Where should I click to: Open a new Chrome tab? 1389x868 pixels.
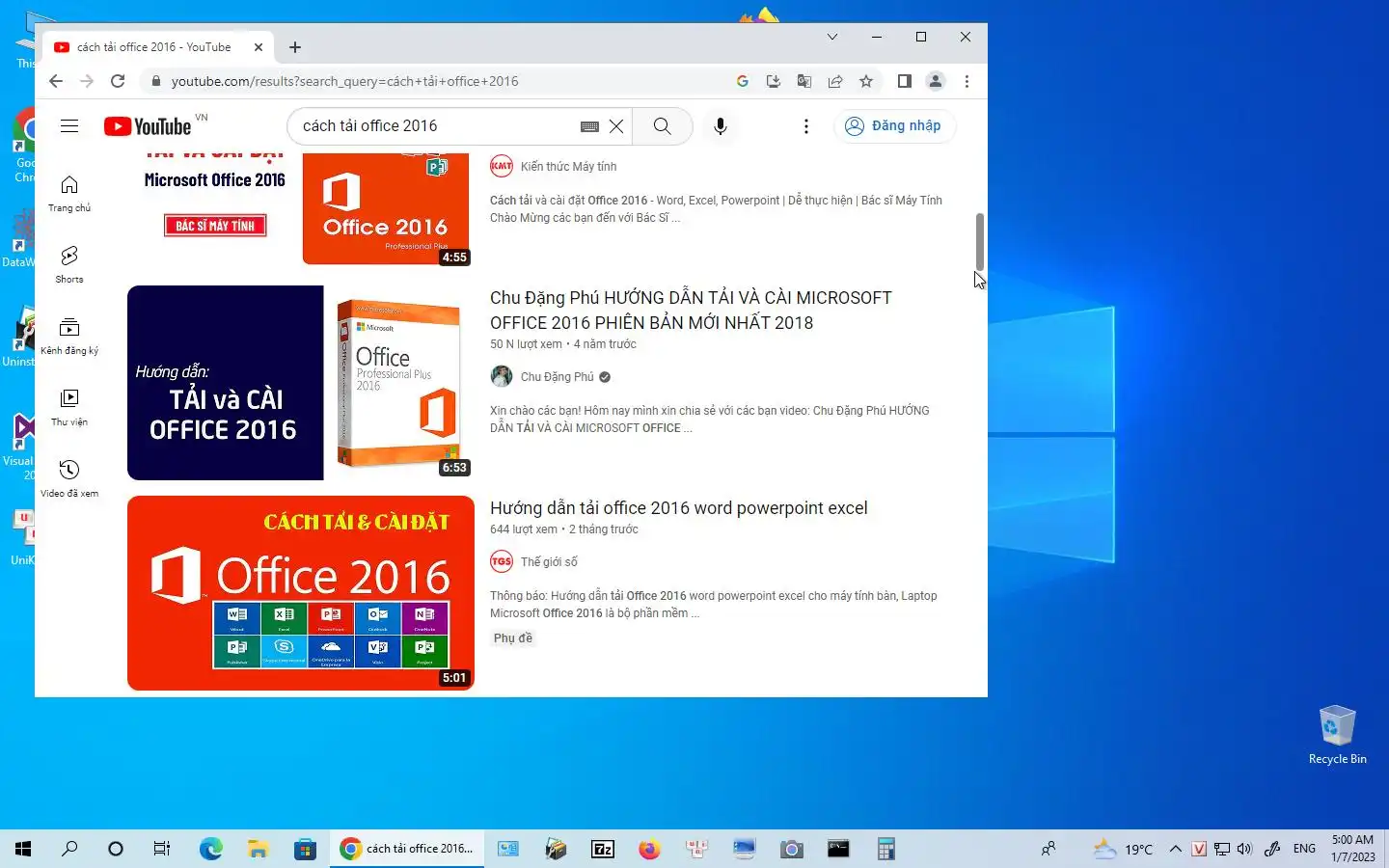pos(295,47)
